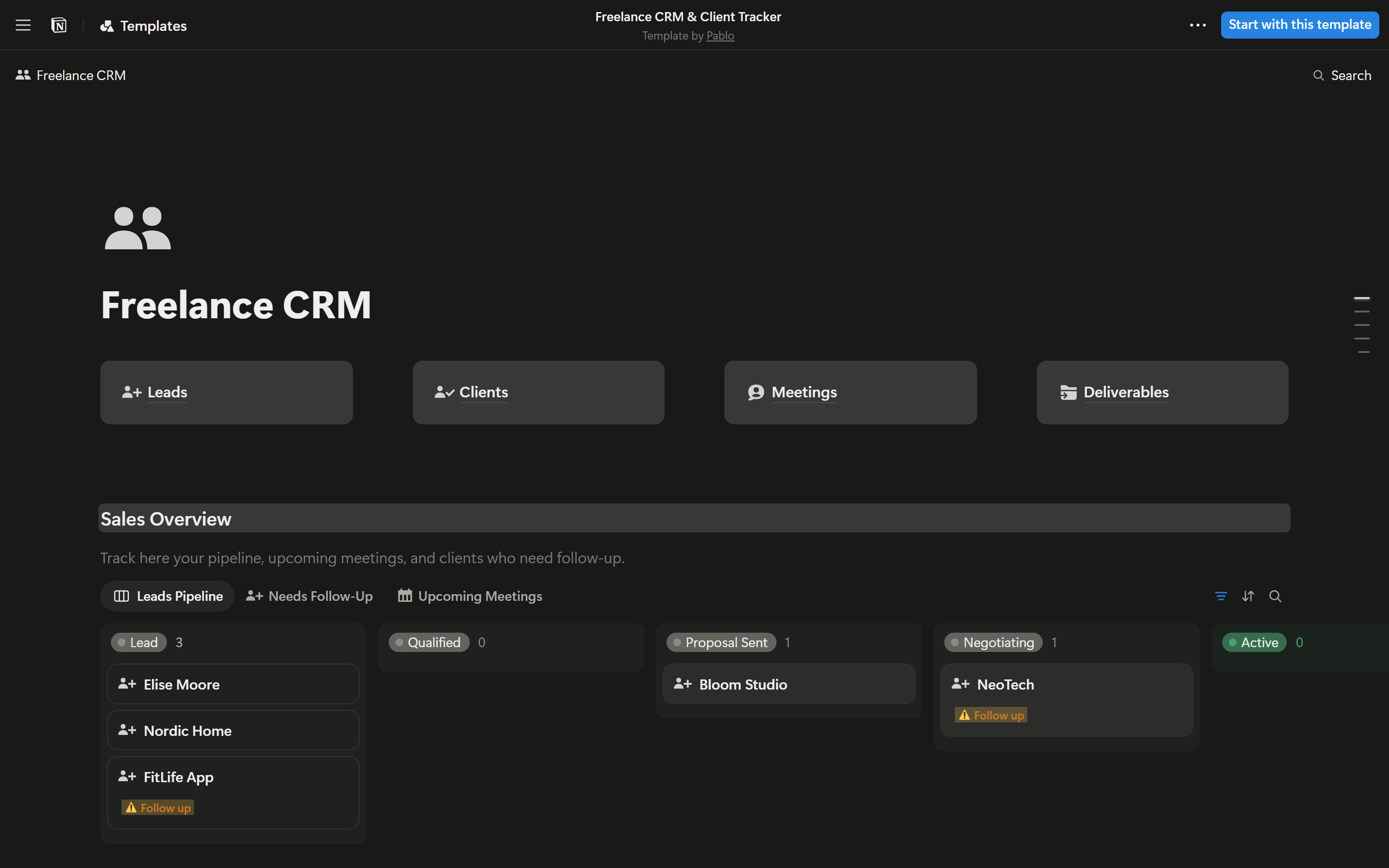The width and height of the screenshot is (1389, 868).
Task: Click the Lead column status tag
Action: coord(138,642)
